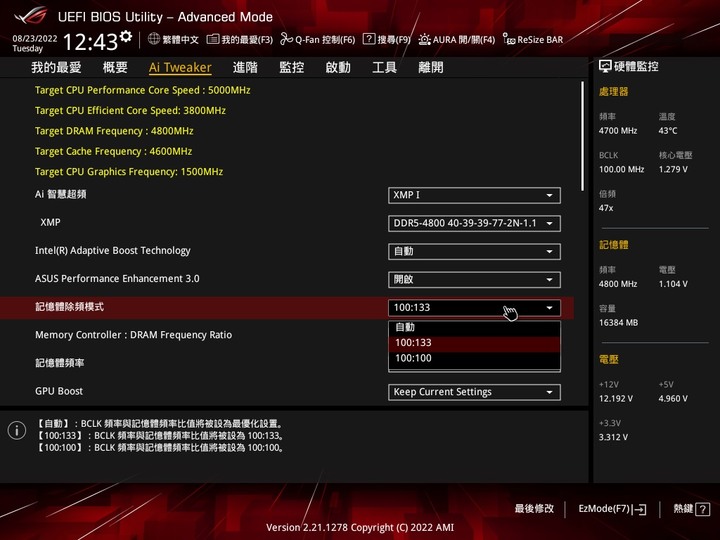Click Target Cache Frequency : 4600MHz text

[113, 151]
